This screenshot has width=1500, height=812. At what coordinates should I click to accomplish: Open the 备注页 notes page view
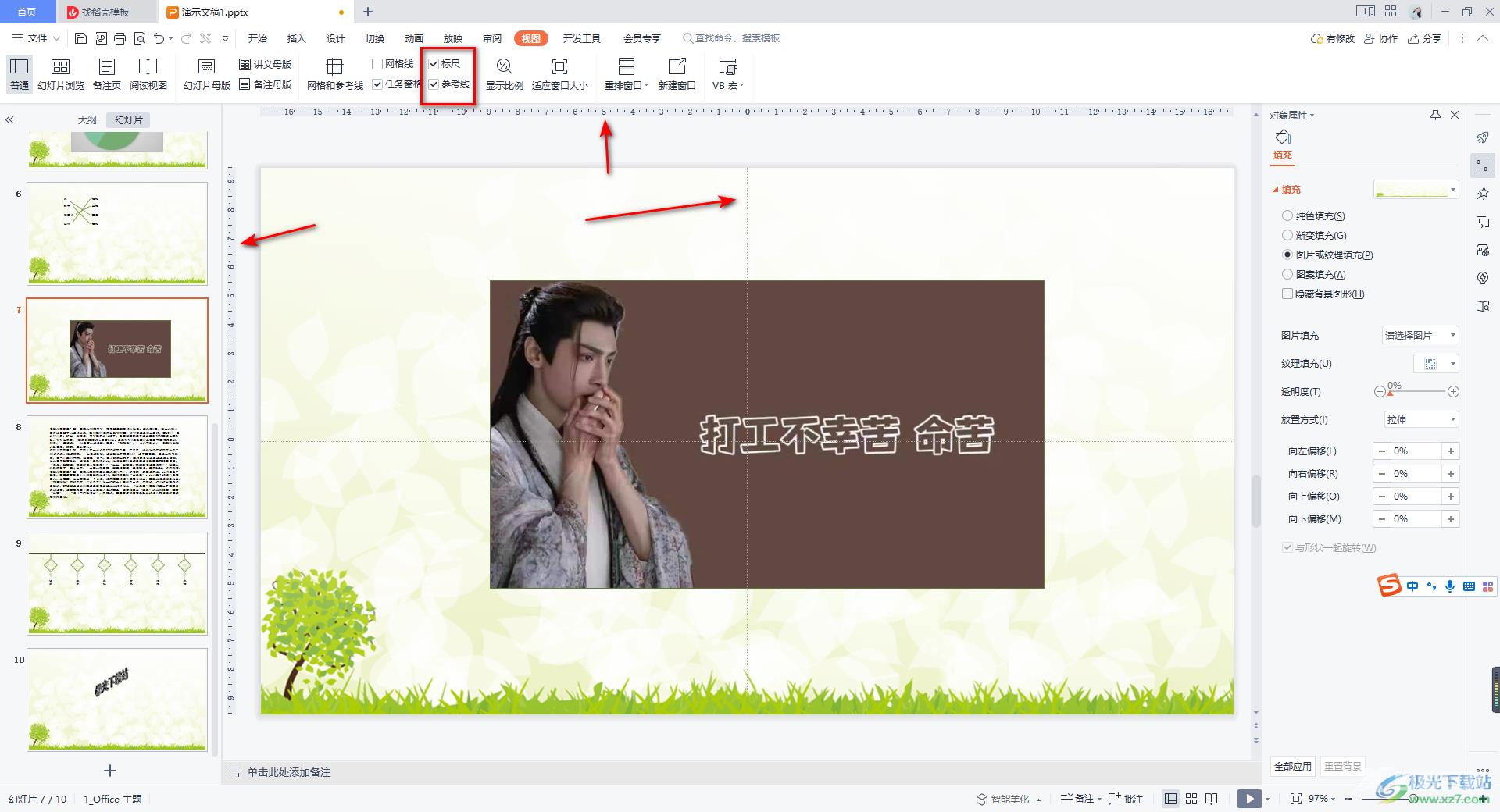[107, 74]
